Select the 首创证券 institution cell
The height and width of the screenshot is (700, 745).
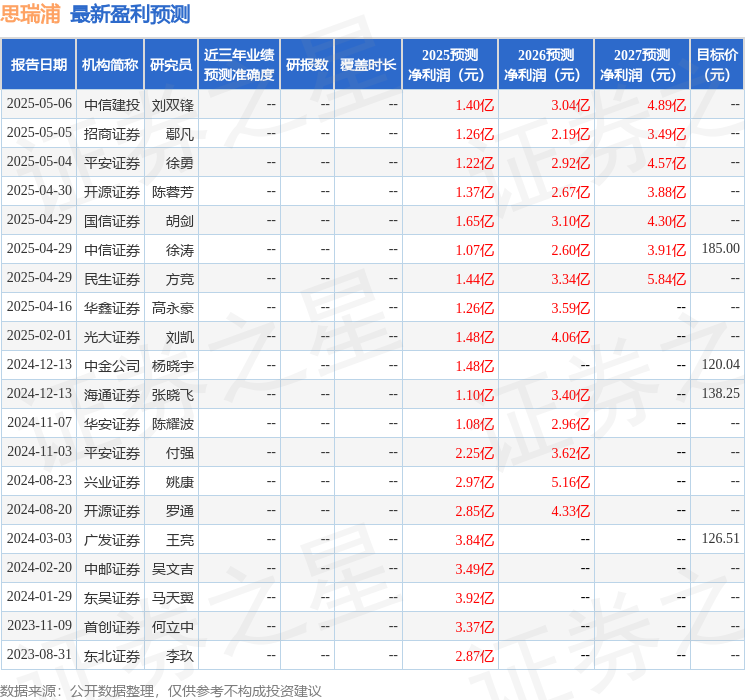(x=112, y=627)
